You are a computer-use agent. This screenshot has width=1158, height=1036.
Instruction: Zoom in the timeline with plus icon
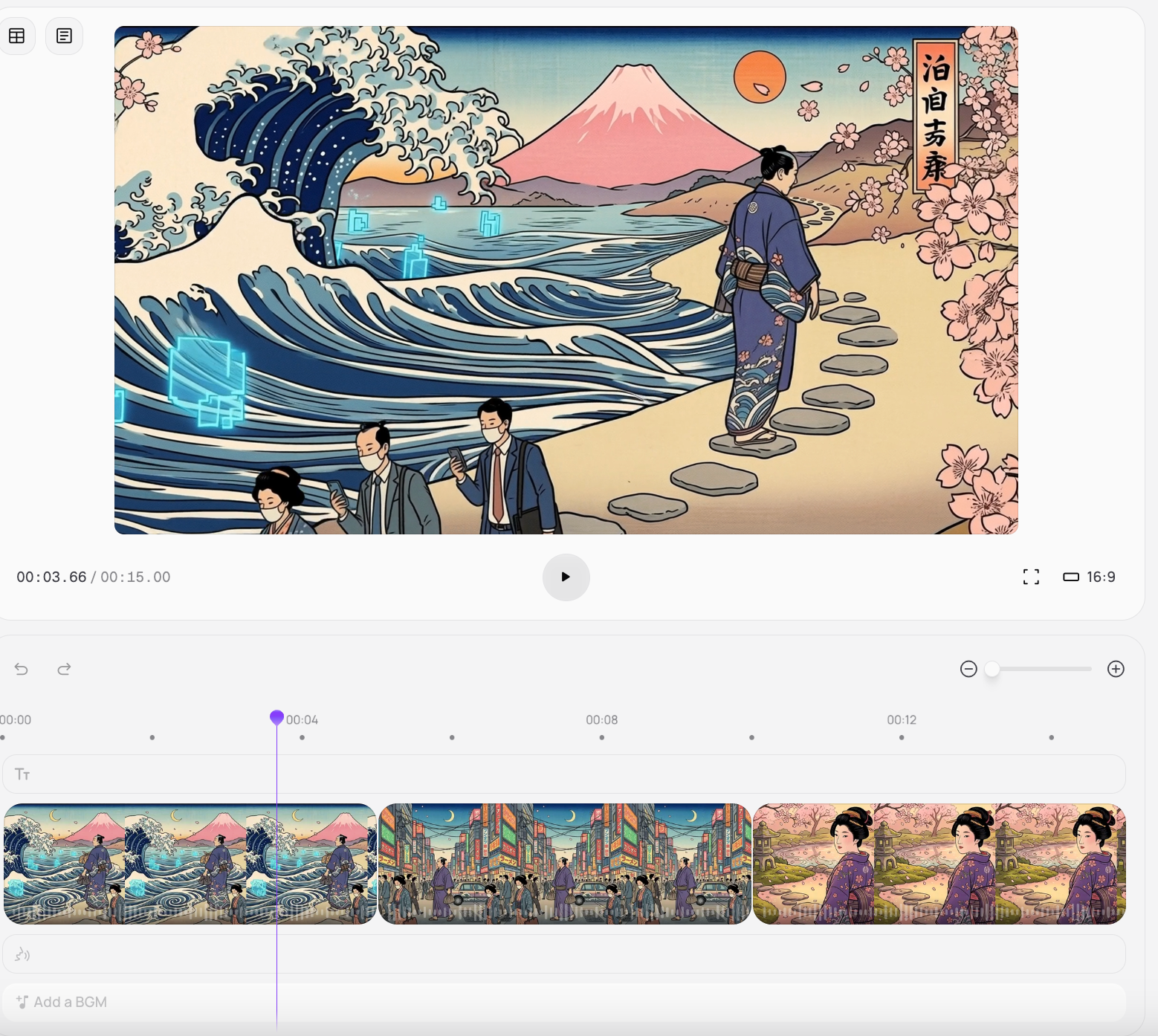pyautogui.click(x=1116, y=669)
